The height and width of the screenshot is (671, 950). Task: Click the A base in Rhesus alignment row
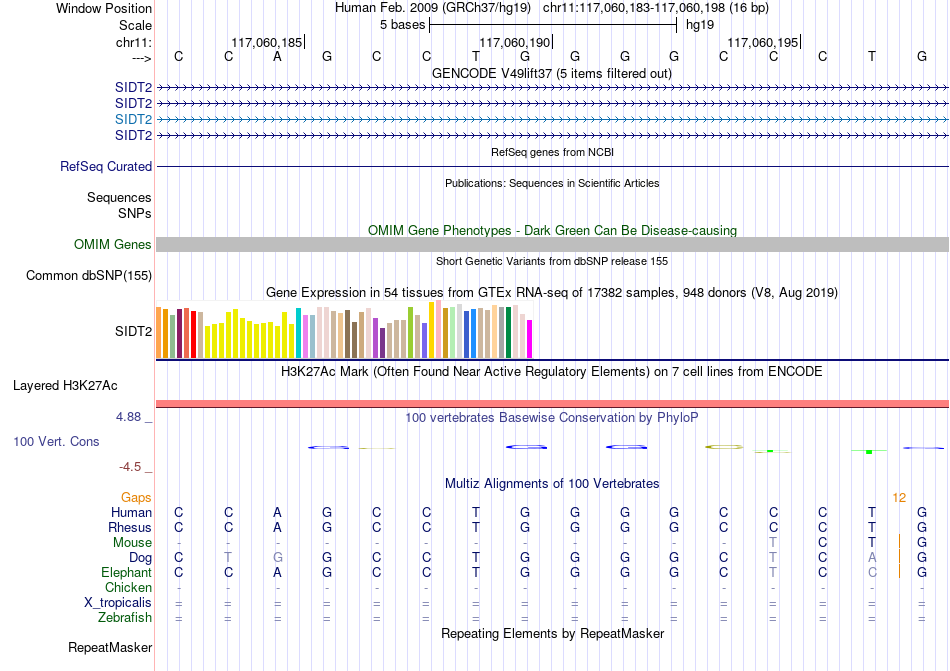pyautogui.click(x=277, y=527)
